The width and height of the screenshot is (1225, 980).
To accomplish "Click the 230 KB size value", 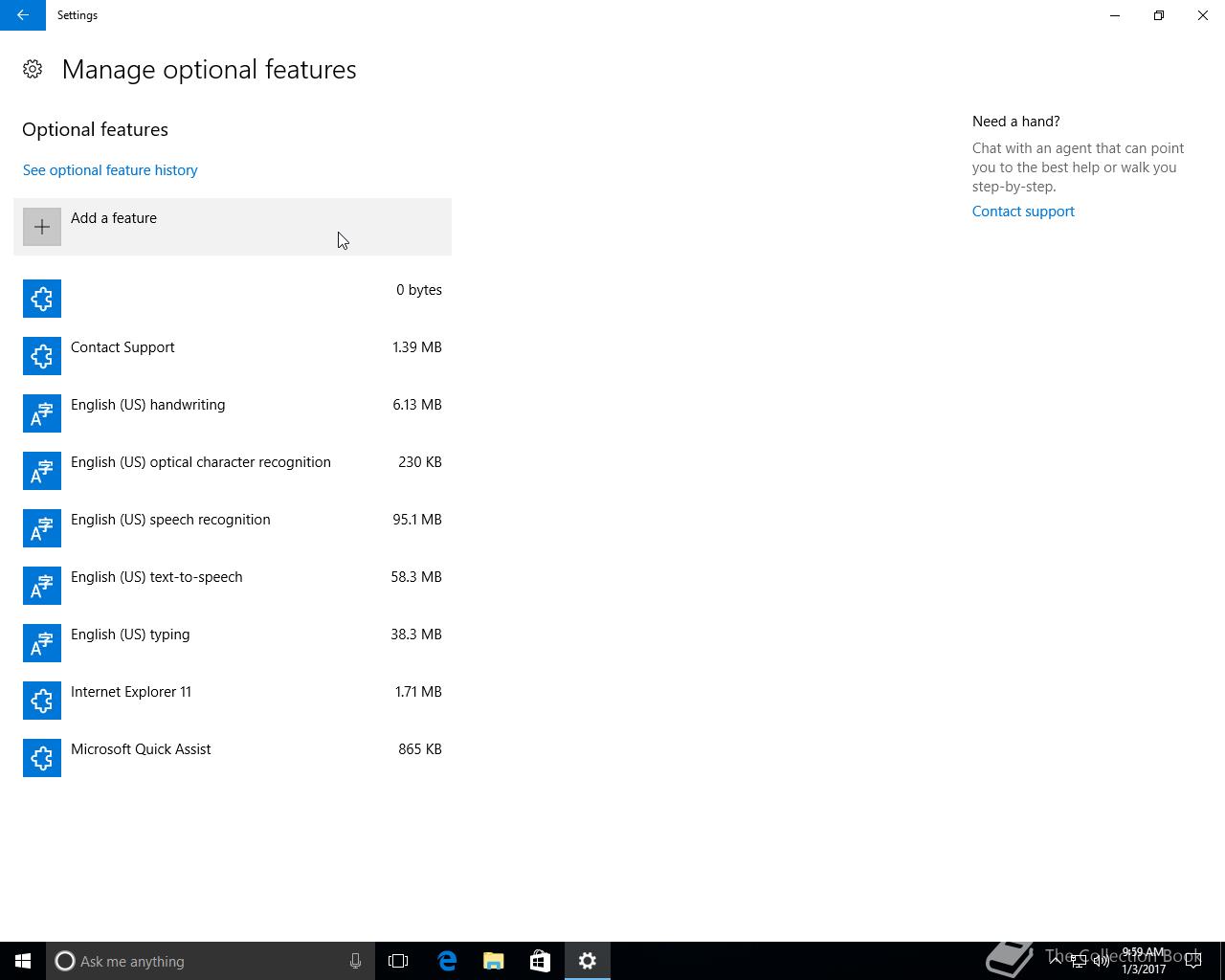I will (x=420, y=462).
